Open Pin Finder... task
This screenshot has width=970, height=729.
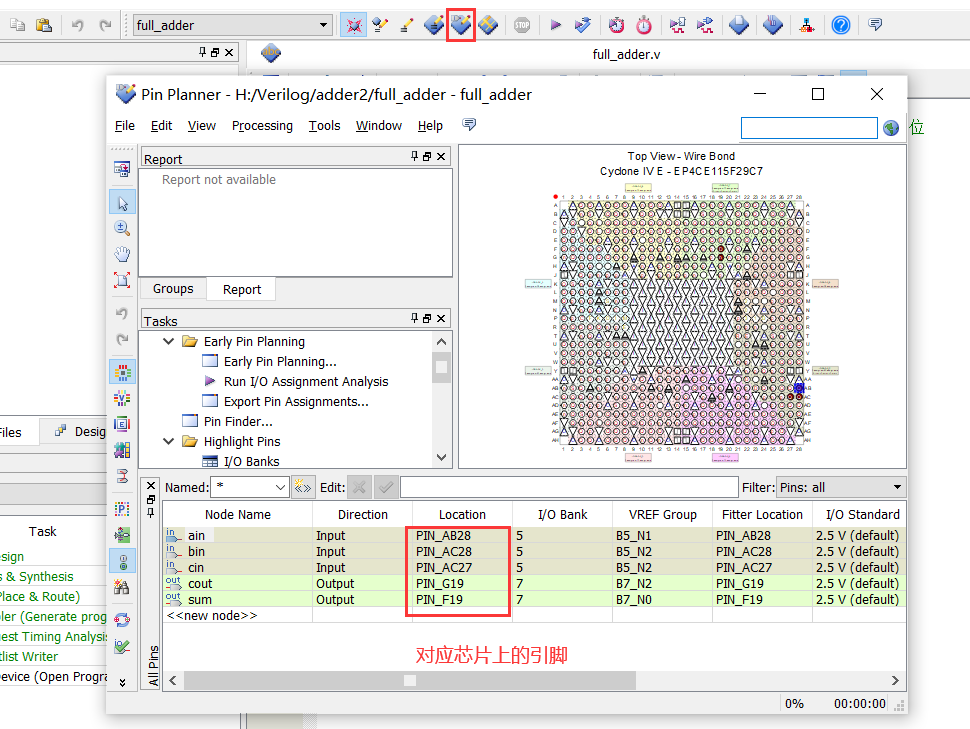(238, 421)
